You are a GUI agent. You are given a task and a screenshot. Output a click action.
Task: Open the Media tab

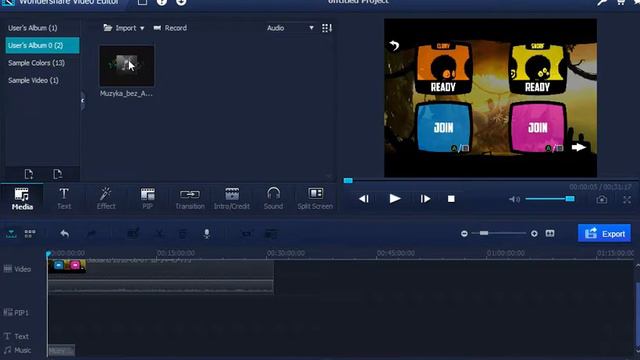tap(22, 199)
